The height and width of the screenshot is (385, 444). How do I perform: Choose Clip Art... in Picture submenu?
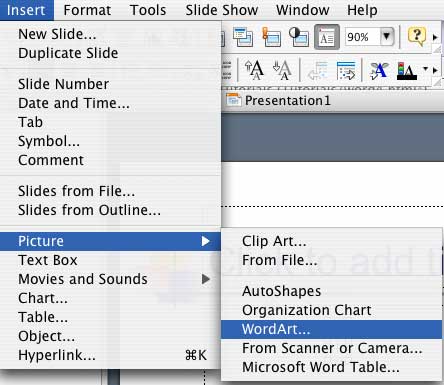(x=332, y=241)
